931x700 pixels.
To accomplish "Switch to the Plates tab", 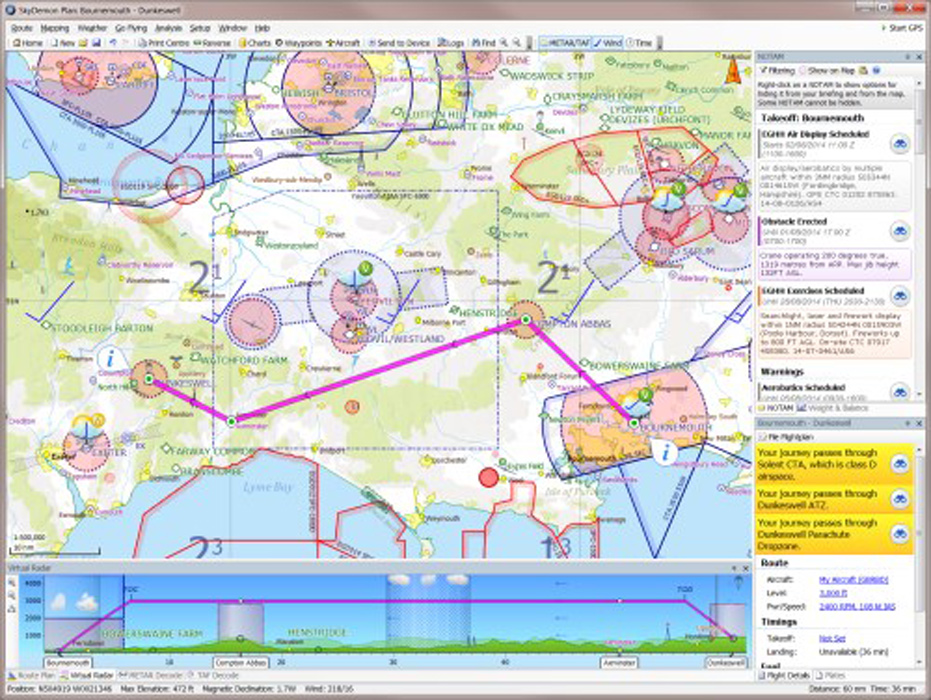I will coord(831,675).
